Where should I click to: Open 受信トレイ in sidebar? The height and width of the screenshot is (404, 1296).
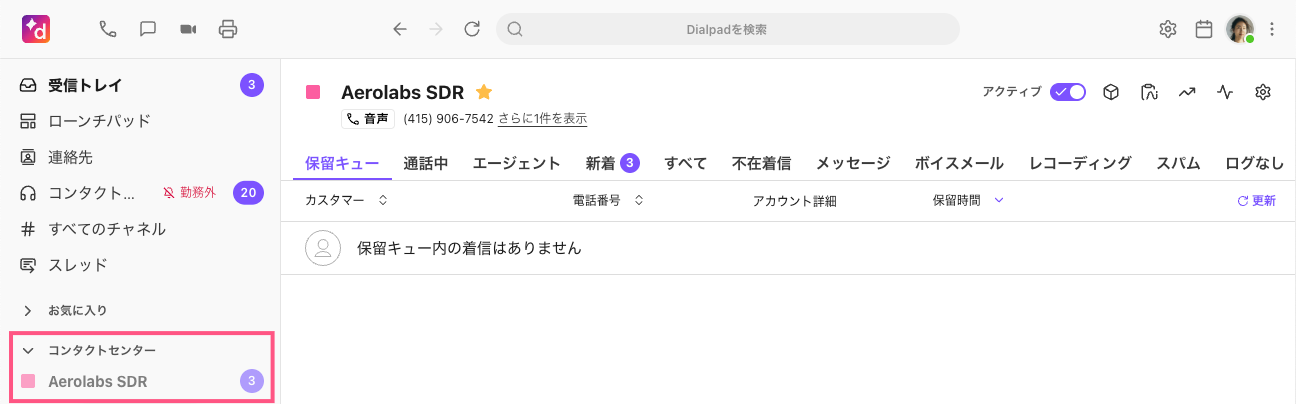(x=141, y=85)
